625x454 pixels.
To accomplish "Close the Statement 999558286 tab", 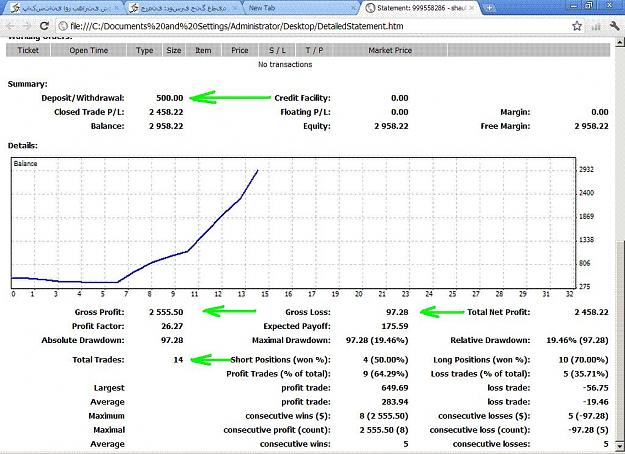I will coord(472,8).
